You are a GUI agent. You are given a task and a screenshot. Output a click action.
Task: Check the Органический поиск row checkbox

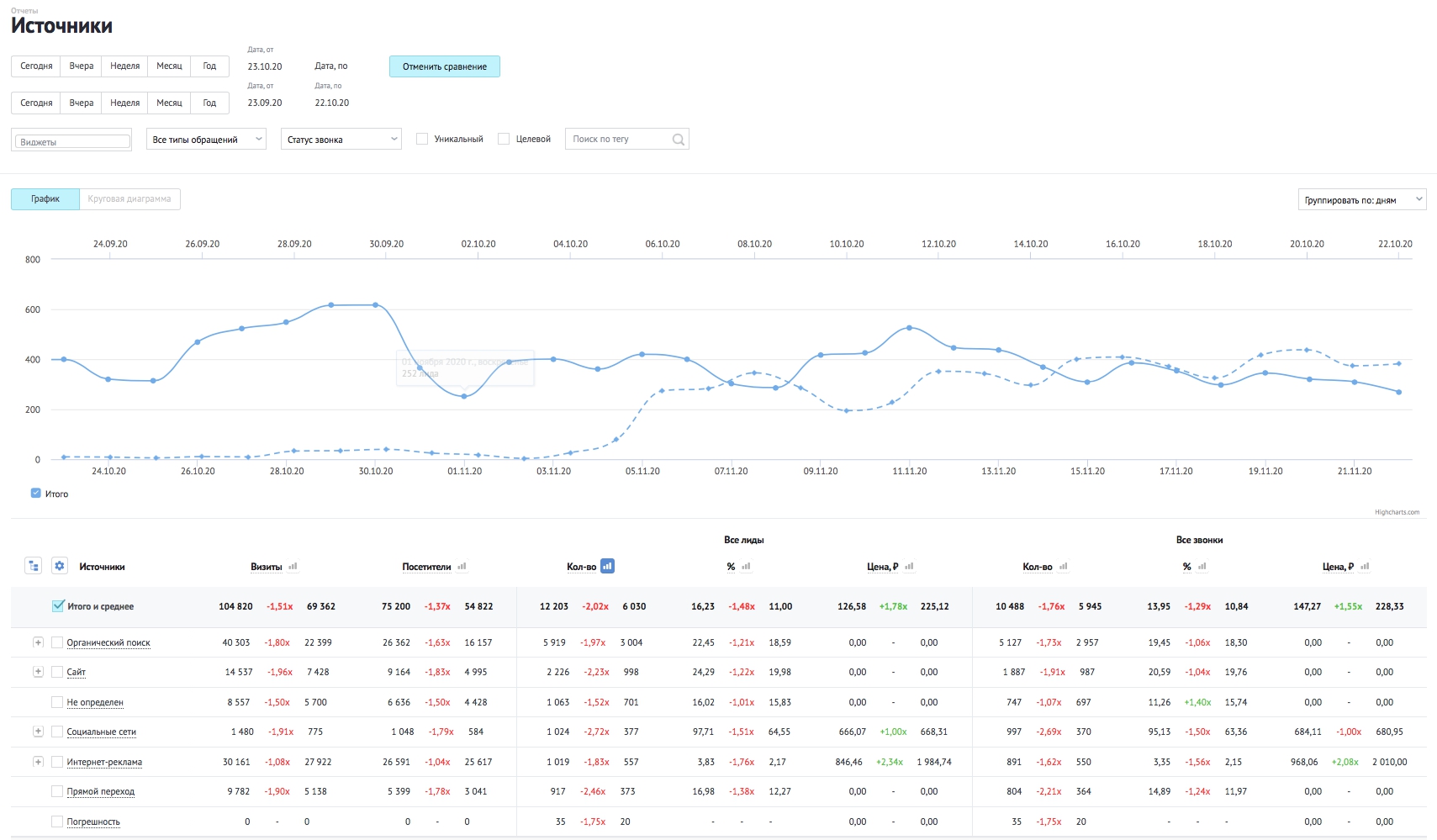[x=57, y=642]
